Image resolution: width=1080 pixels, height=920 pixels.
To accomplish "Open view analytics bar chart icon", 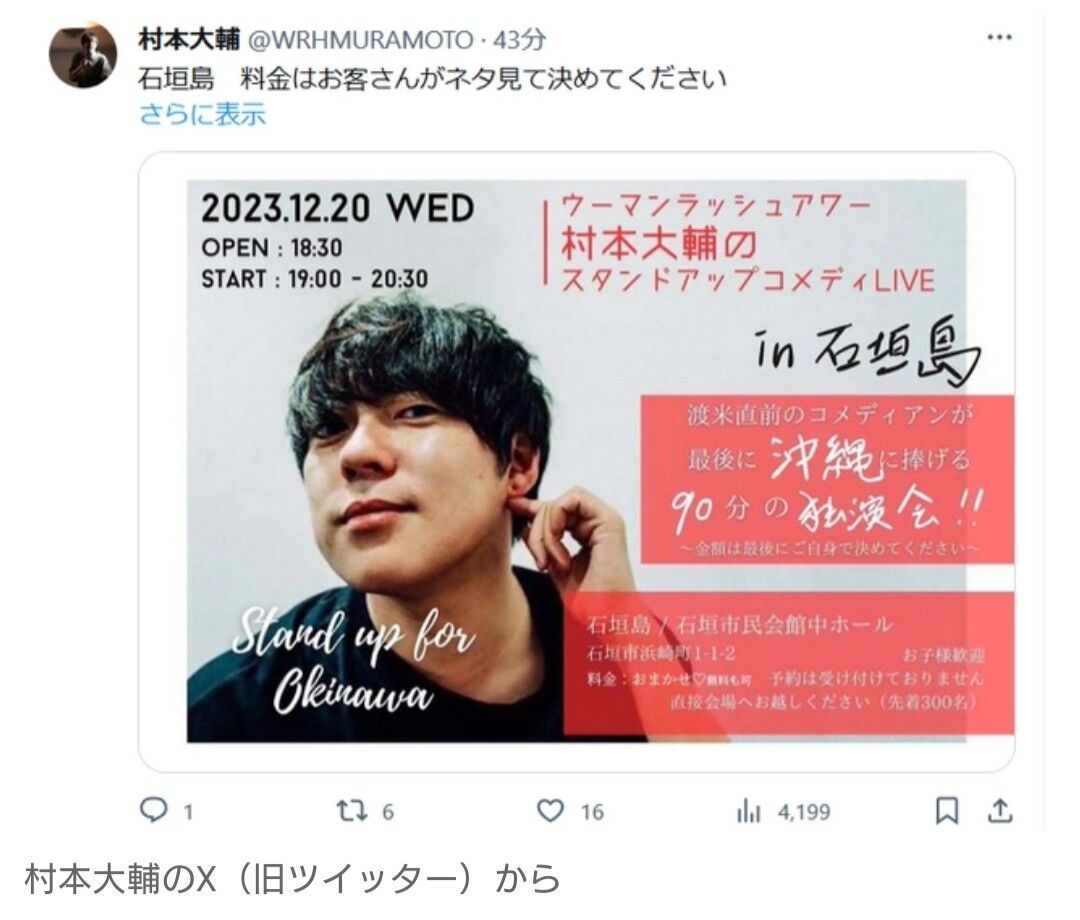I will tap(748, 812).
